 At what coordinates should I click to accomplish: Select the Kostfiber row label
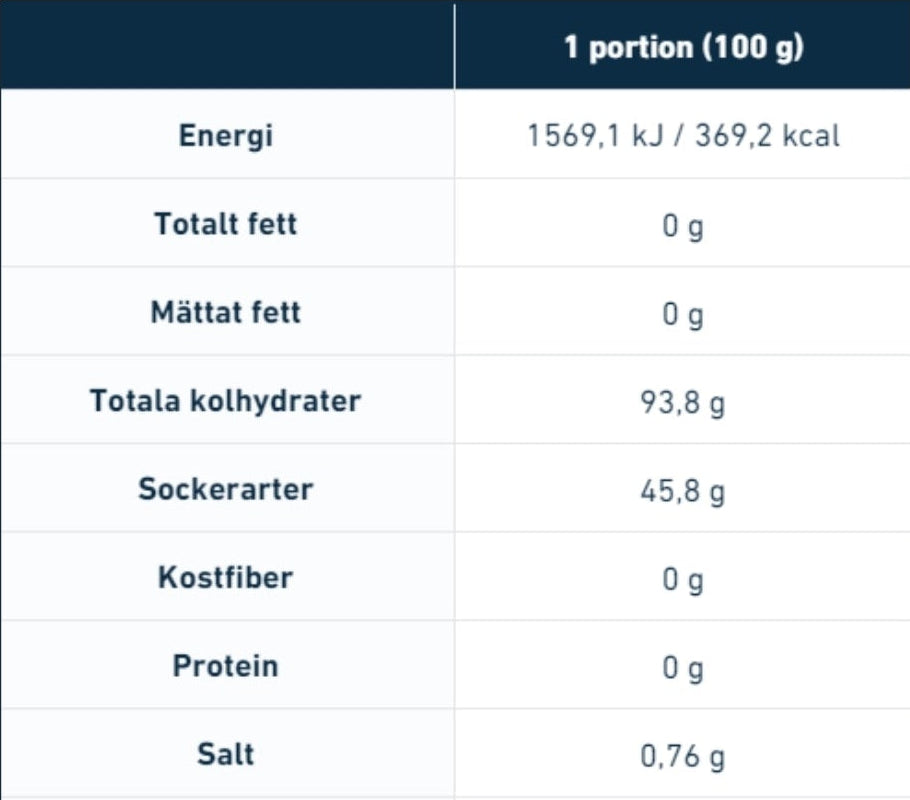pos(226,577)
